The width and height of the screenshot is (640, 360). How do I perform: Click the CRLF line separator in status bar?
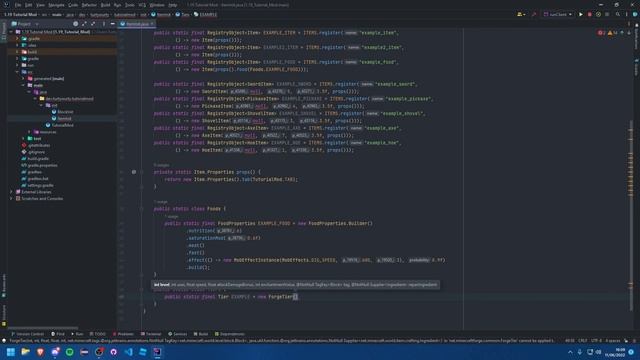[582, 340]
